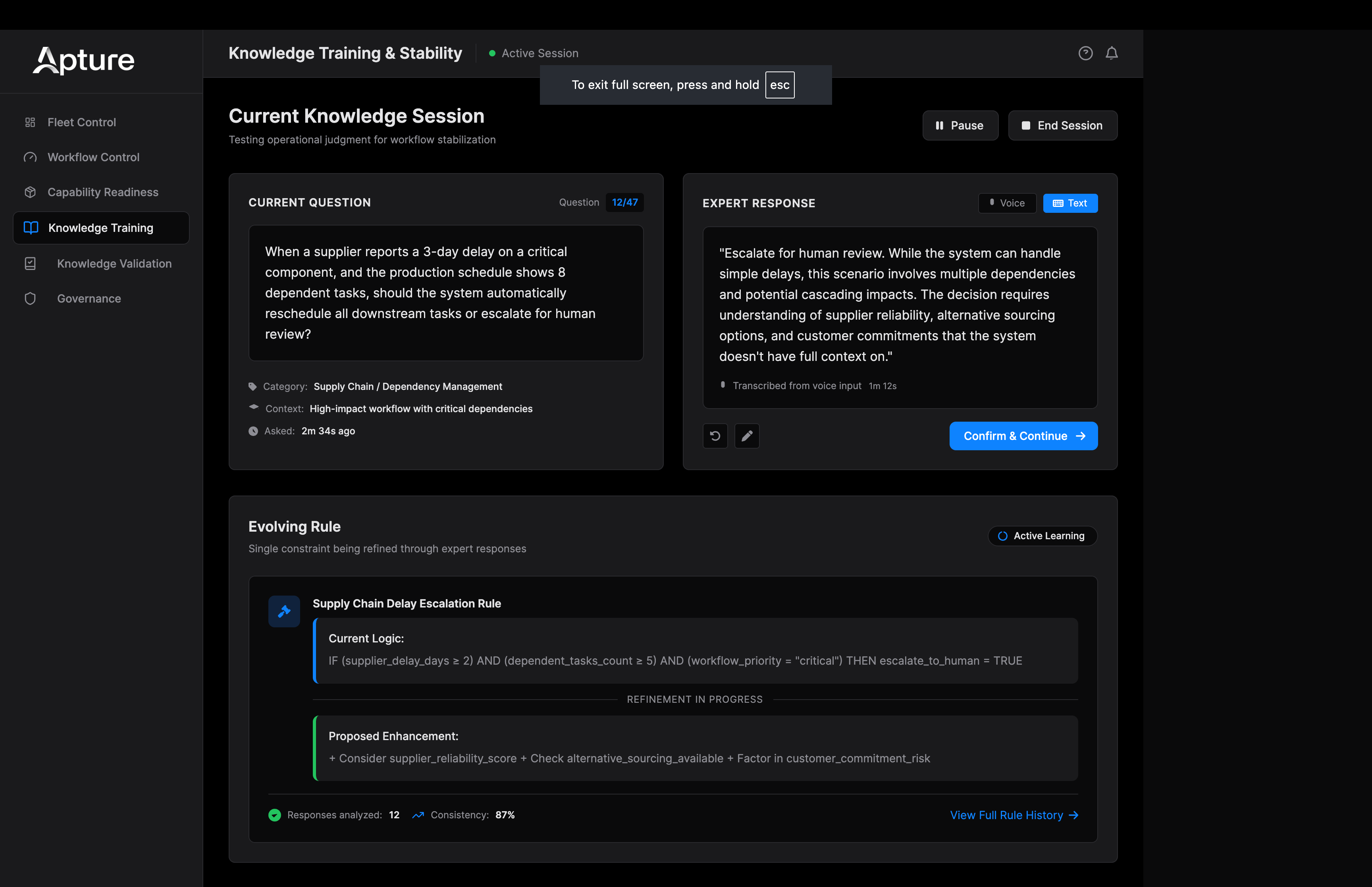The width and height of the screenshot is (1372, 887).
Task: Click the Proposed Enhancement block
Action: click(695, 748)
